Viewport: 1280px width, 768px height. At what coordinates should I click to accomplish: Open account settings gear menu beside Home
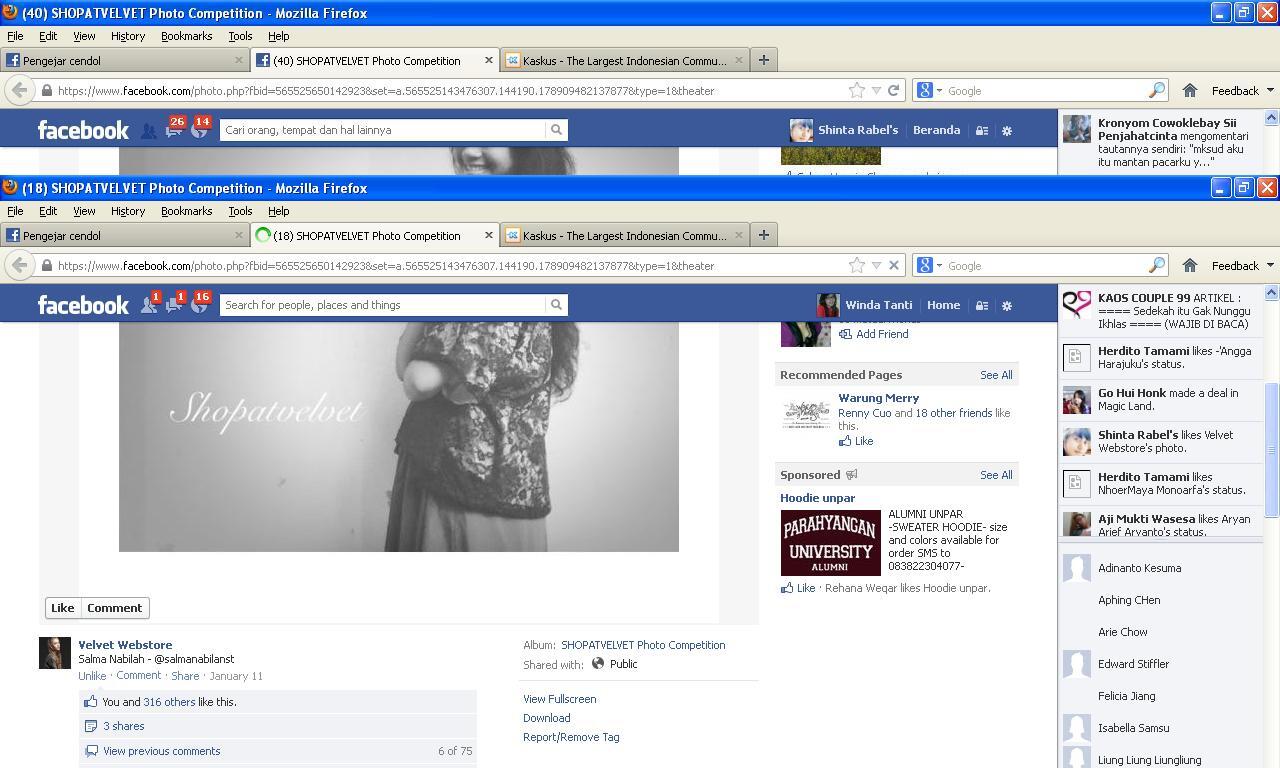click(1007, 306)
